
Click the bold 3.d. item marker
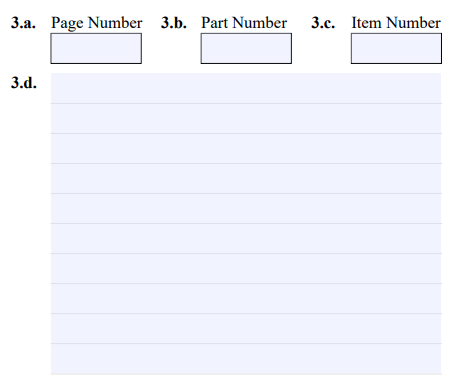click(24, 83)
